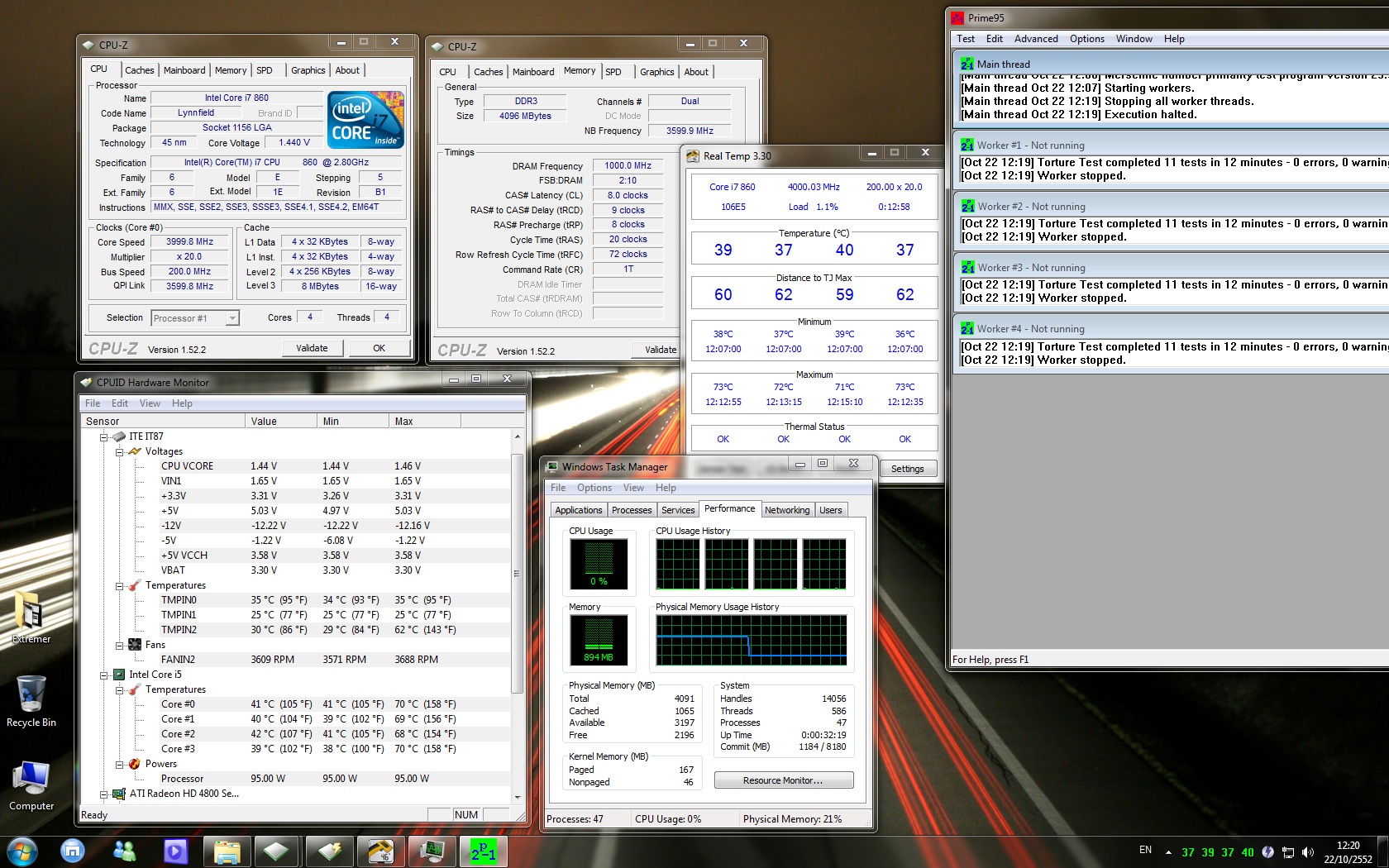Click the Real Temp taskbar icon
This screenshot has height=868, width=1389.
(x=379, y=851)
